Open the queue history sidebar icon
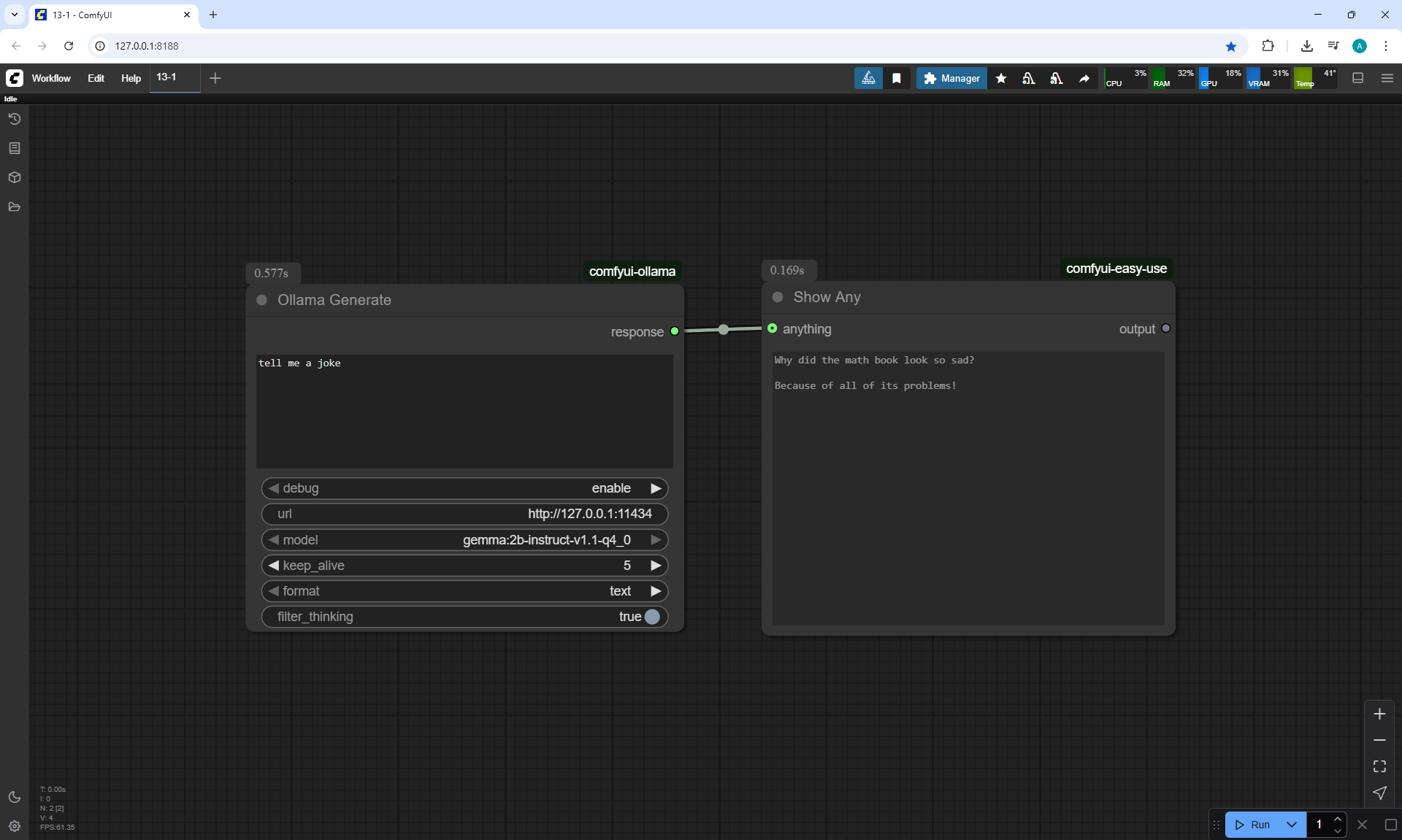 15,119
